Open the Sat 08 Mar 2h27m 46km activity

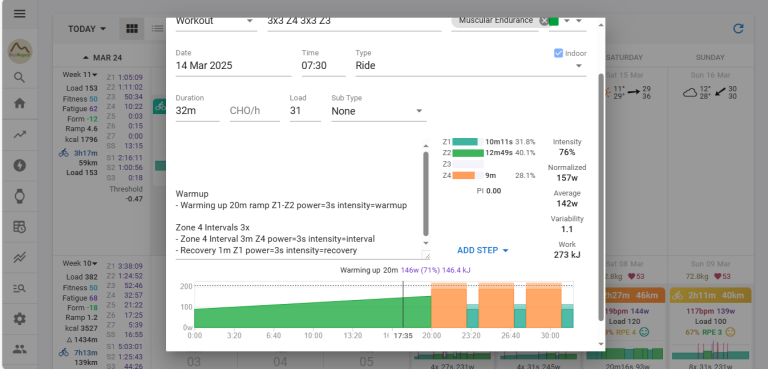[624, 295]
